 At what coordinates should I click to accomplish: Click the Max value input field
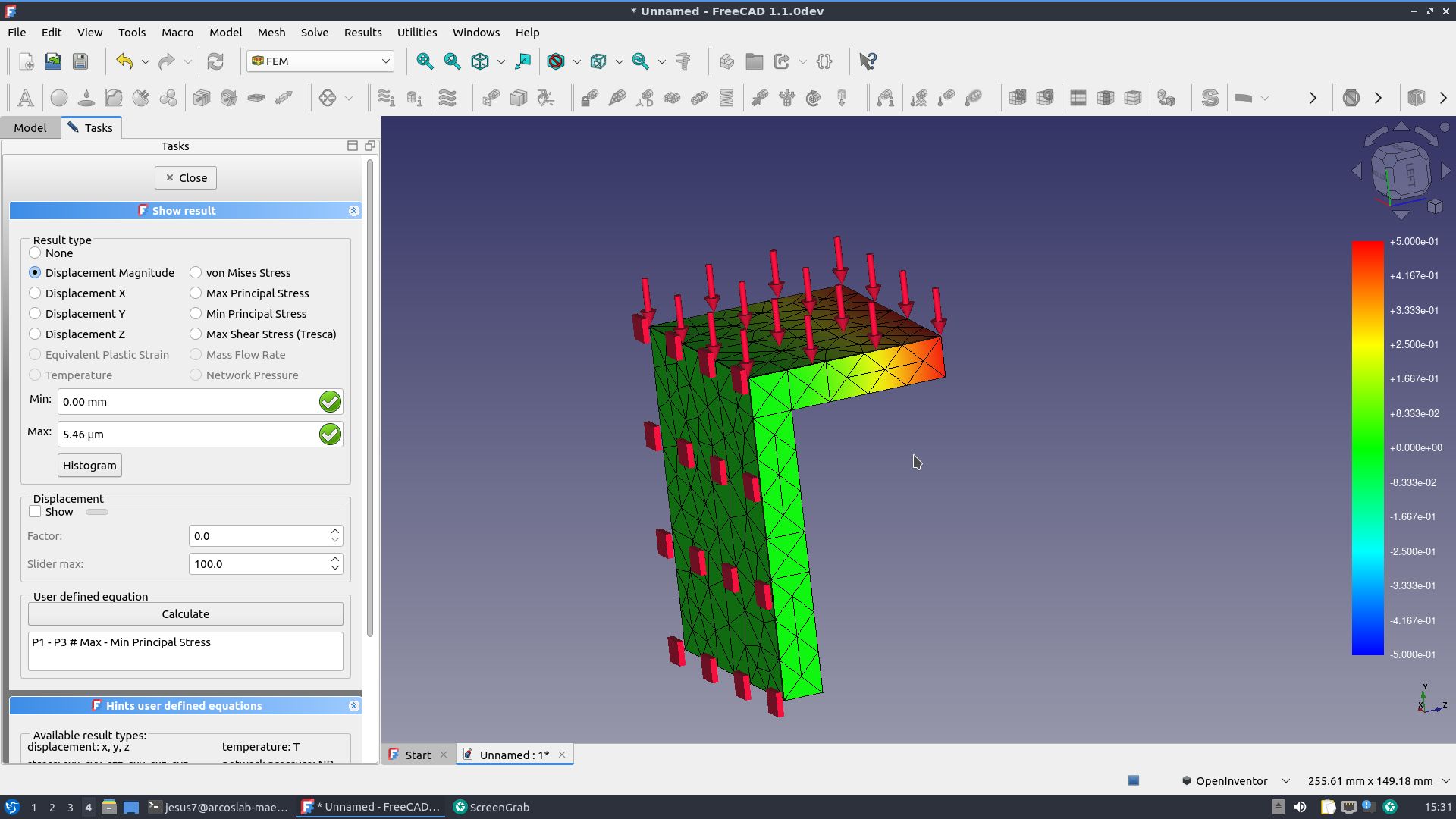(188, 435)
